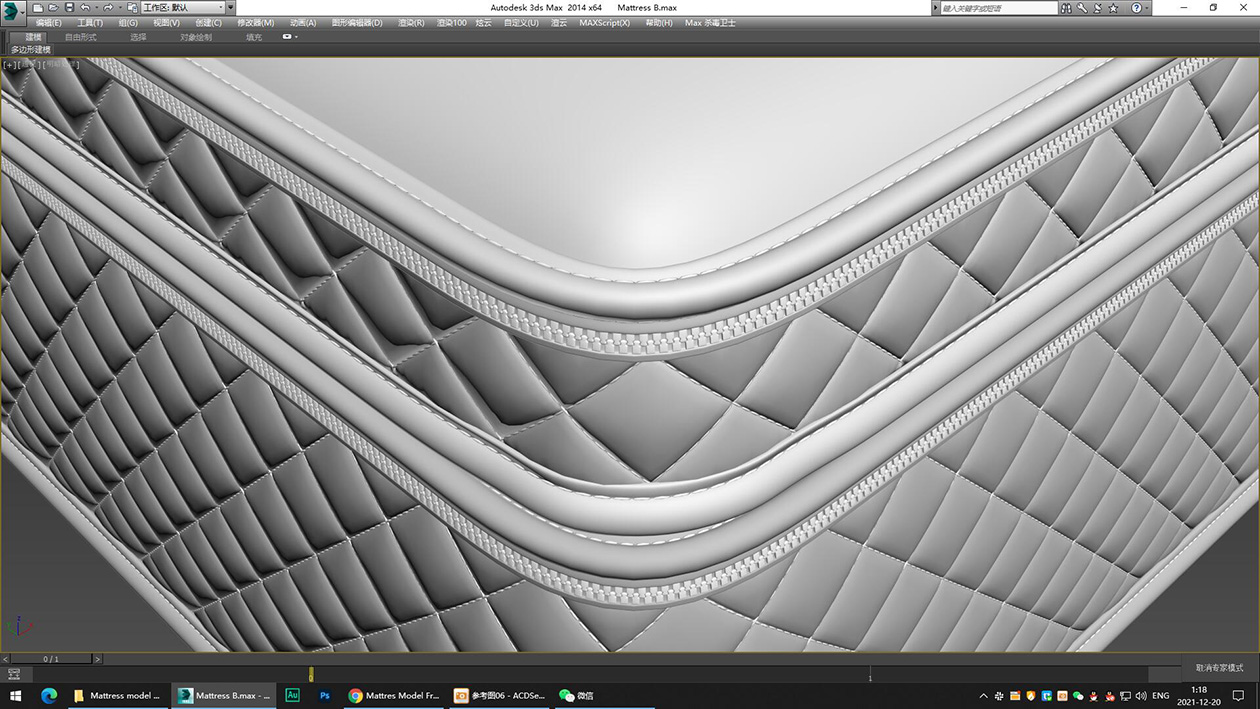Click the Favorites star icon
Image resolution: width=1260 pixels, height=709 pixels.
coord(1113,8)
